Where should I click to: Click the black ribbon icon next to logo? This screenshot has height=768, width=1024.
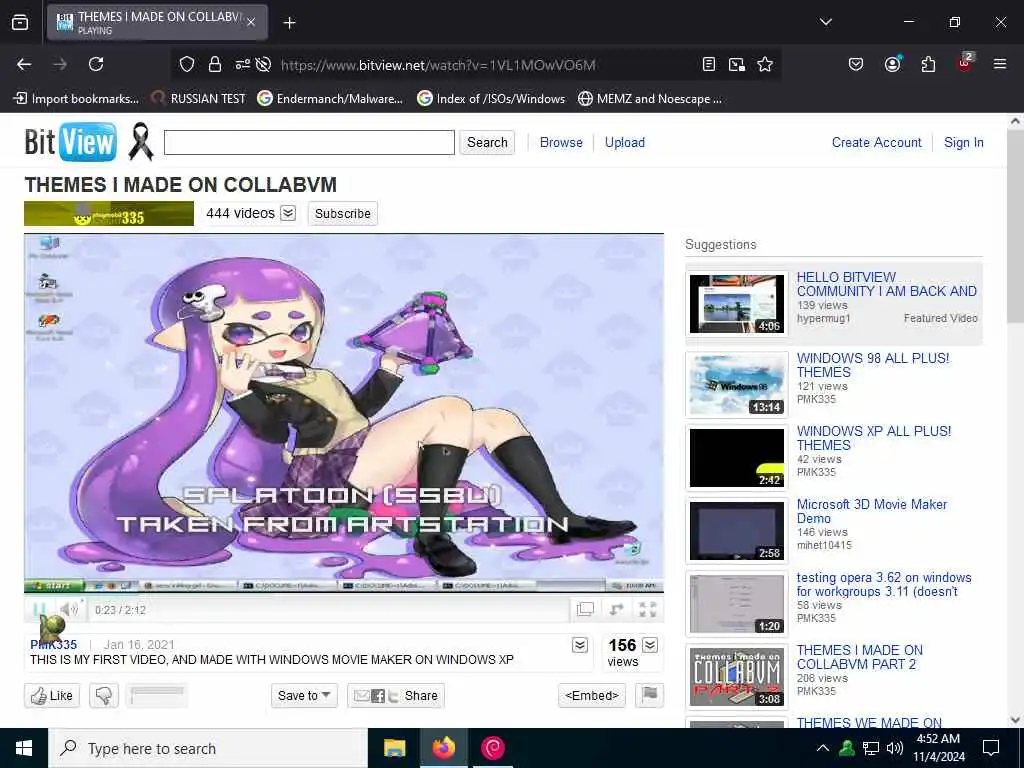coord(140,141)
